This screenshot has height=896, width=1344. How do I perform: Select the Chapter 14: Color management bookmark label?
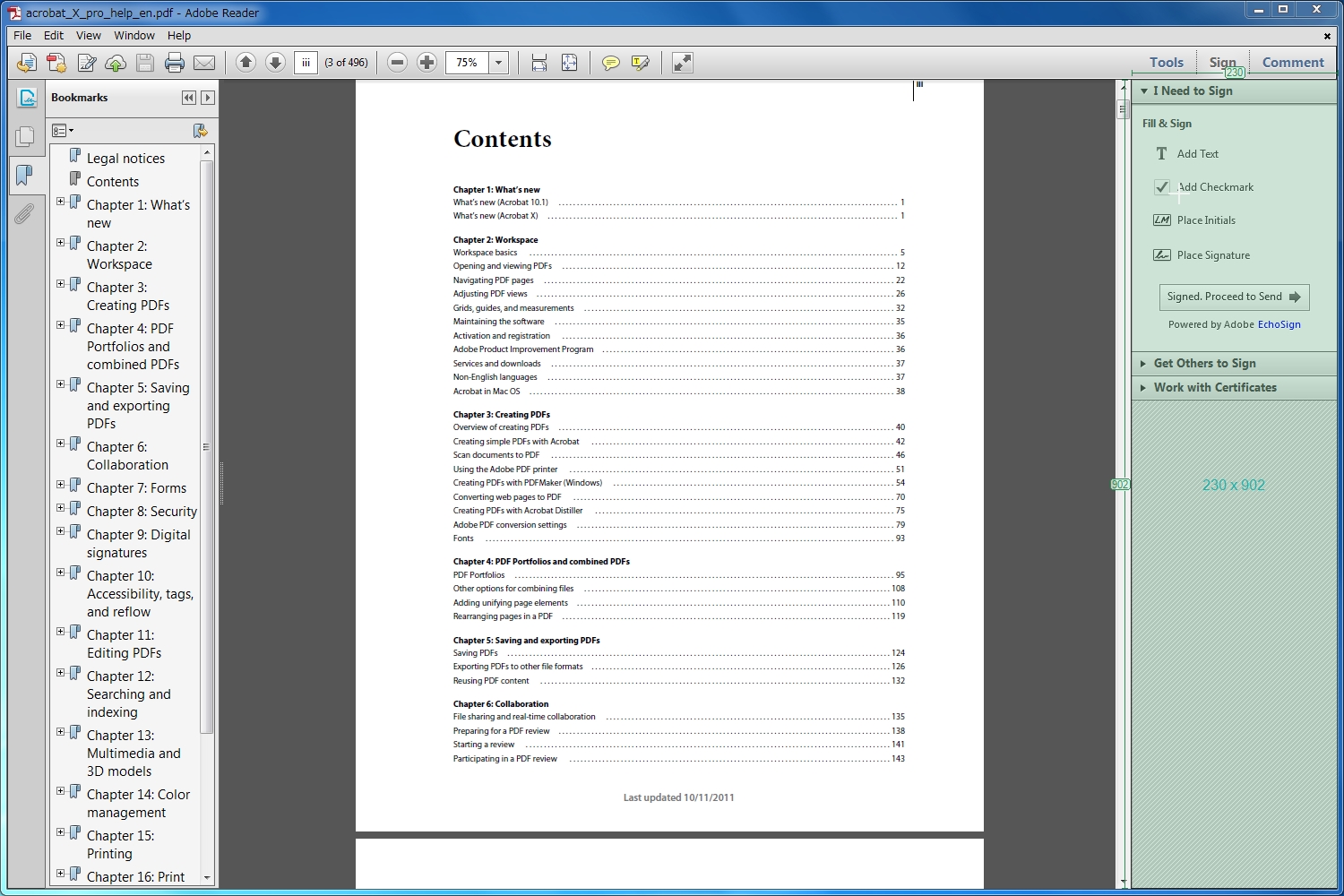138,804
